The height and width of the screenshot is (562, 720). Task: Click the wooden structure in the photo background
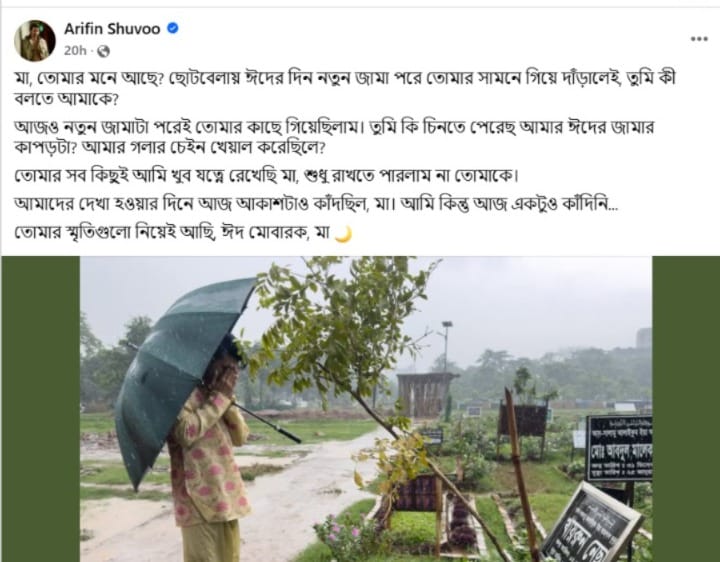tap(426, 395)
